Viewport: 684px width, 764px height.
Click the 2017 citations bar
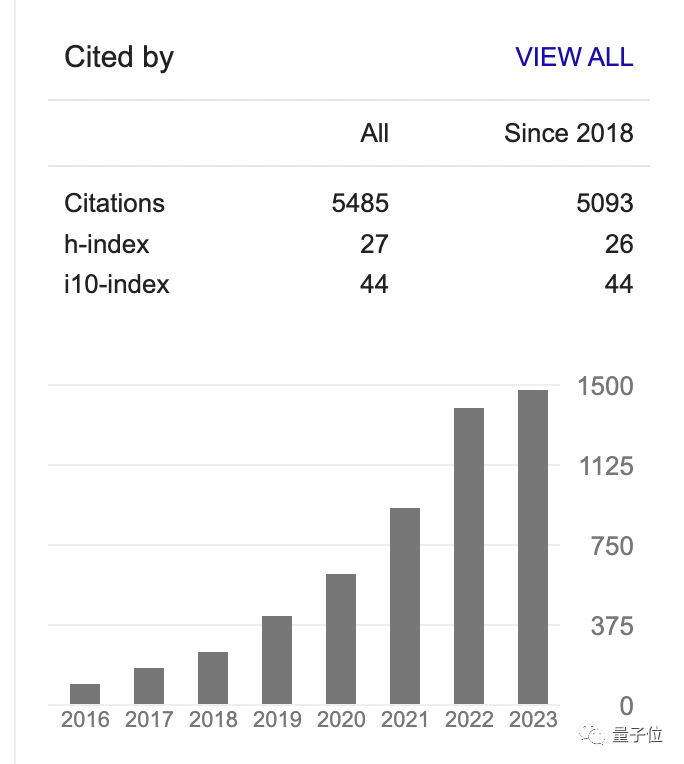point(149,686)
